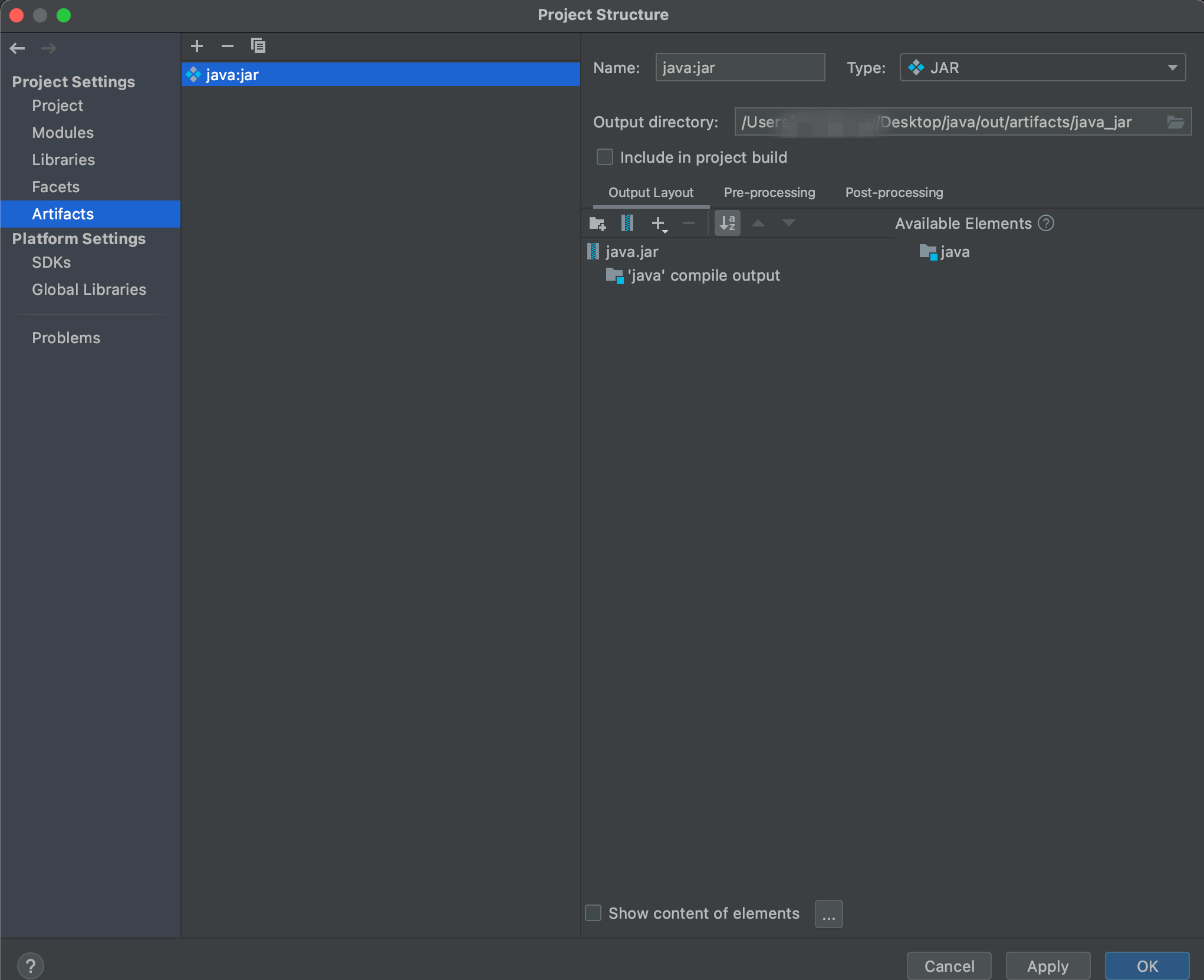The height and width of the screenshot is (980, 1204).
Task: Toggle sort elements by names and types
Action: pos(728,223)
